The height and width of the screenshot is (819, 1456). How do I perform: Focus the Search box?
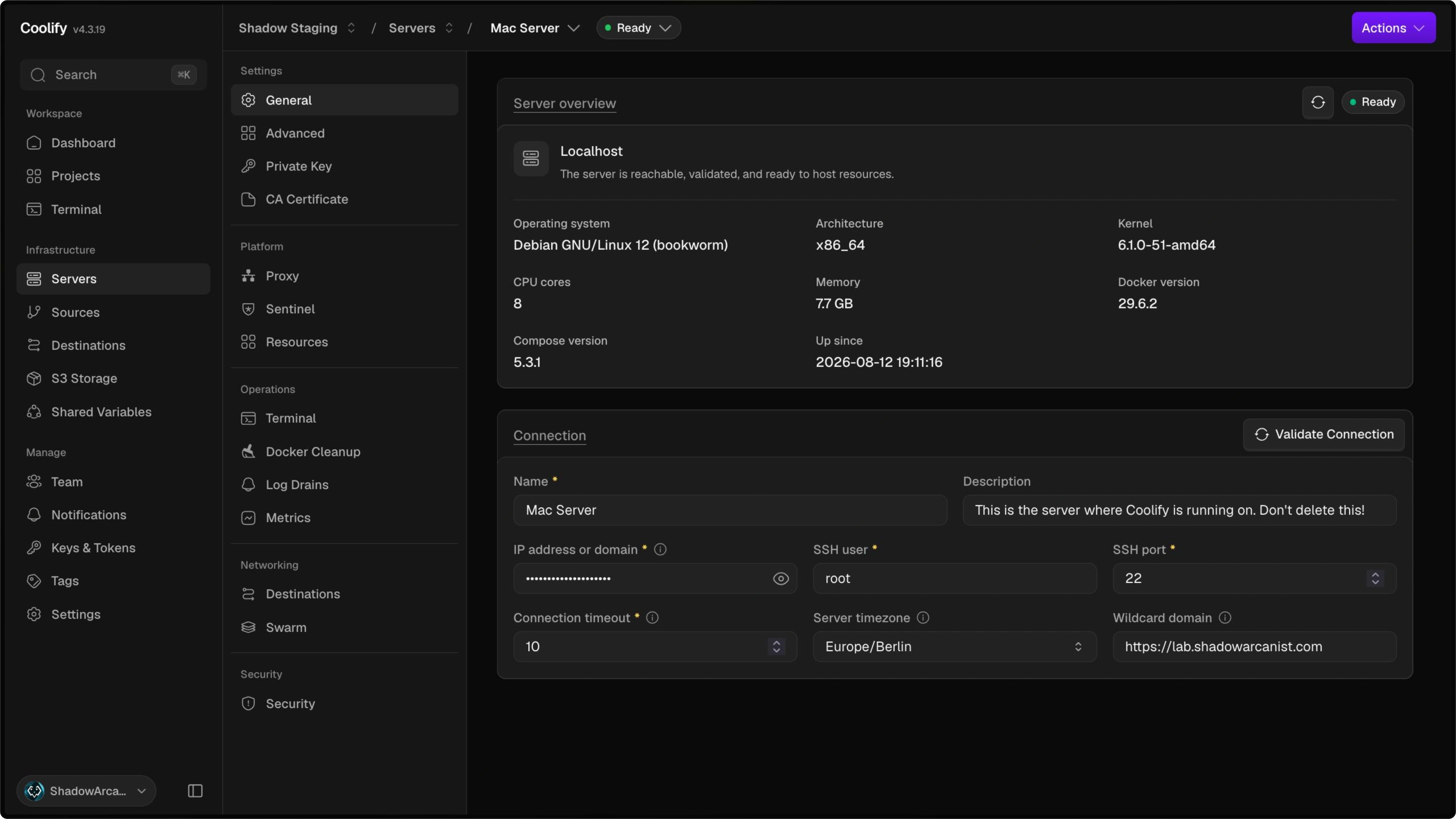[113, 75]
